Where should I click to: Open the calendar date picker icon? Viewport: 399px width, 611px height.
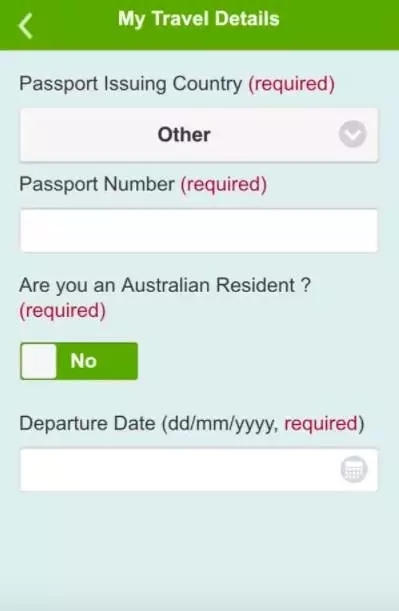click(x=354, y=469)
